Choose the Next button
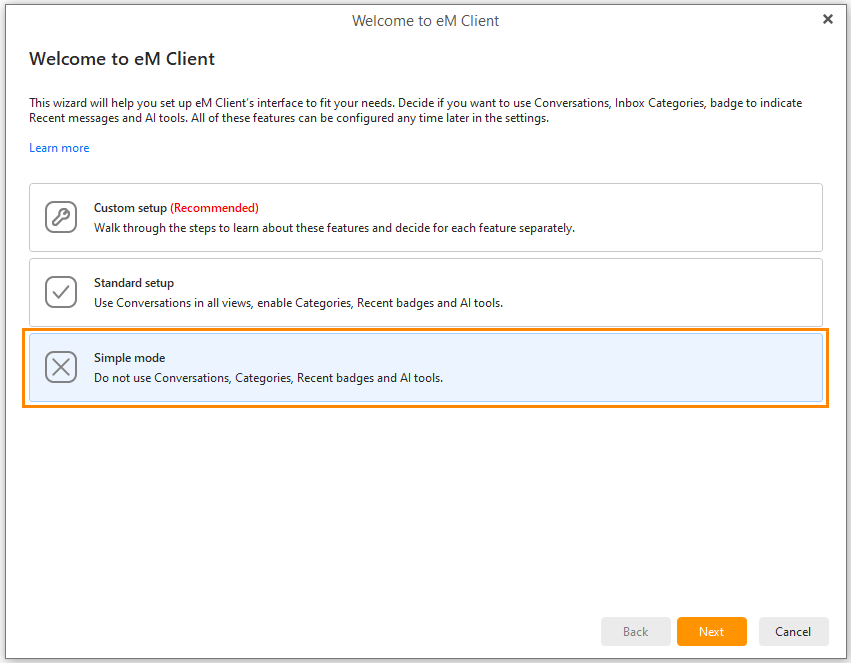This screenshot has width=851, height=663. 712,632
